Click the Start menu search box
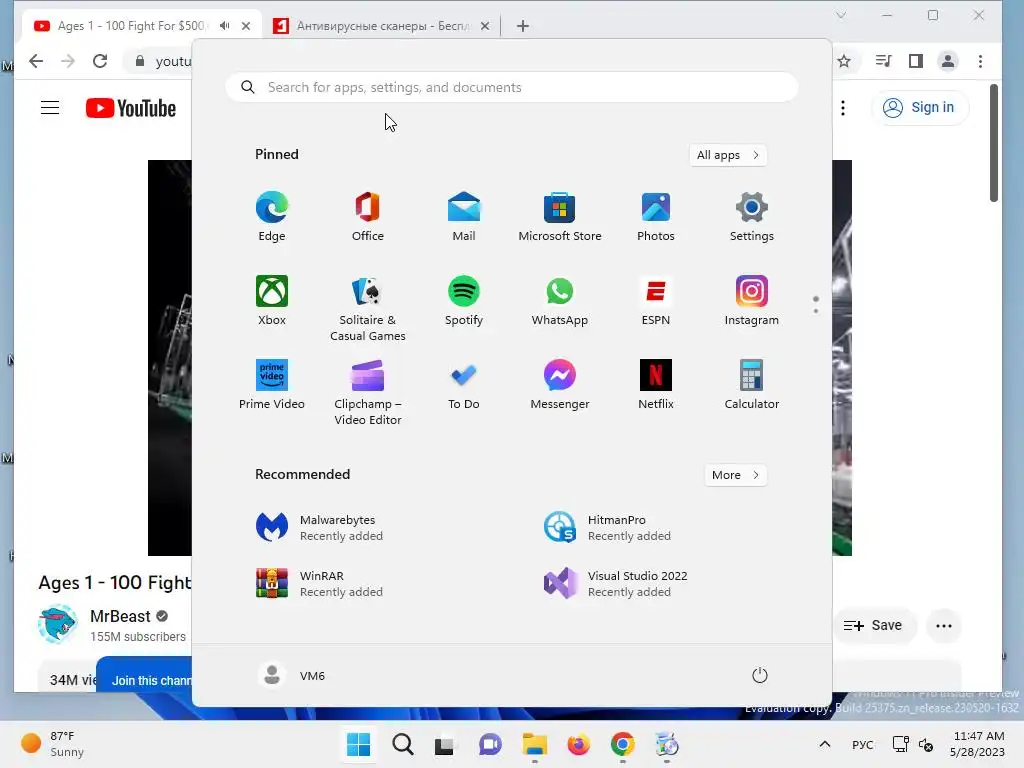The width and height of the screenshot is (1024, 768). 512,87
